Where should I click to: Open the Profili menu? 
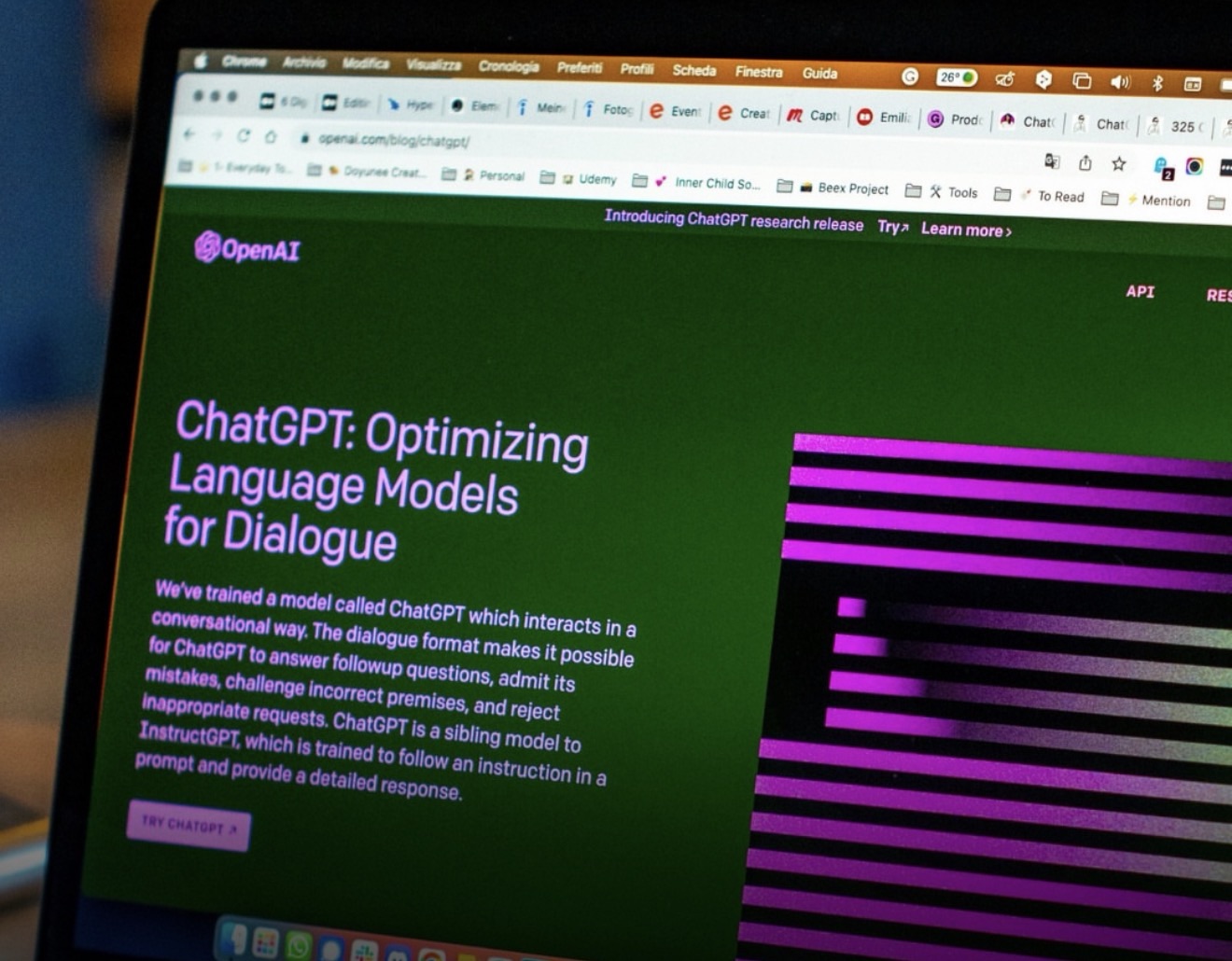click(637, 69)
